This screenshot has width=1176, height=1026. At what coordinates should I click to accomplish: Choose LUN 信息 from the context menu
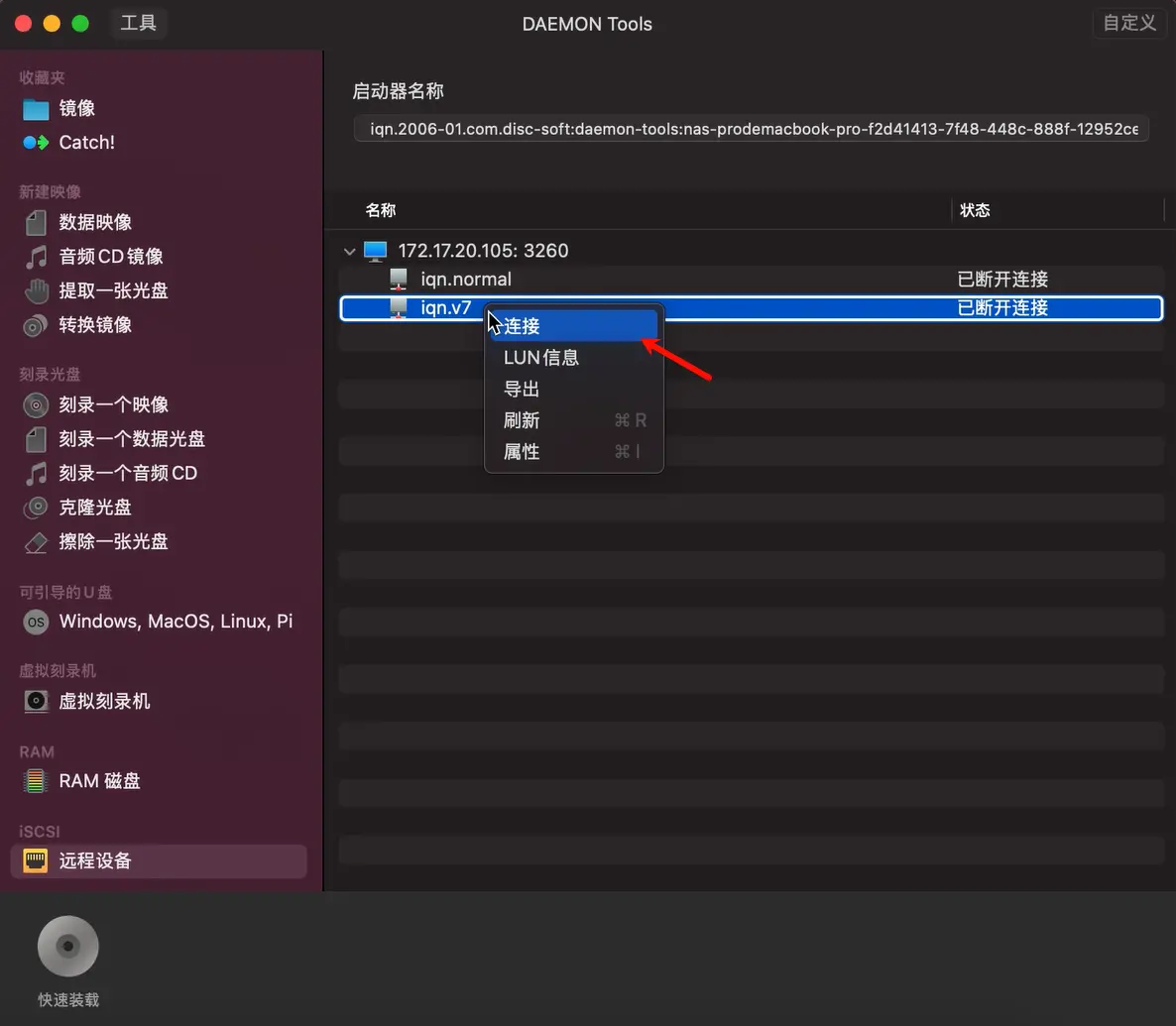coord(574,358)
